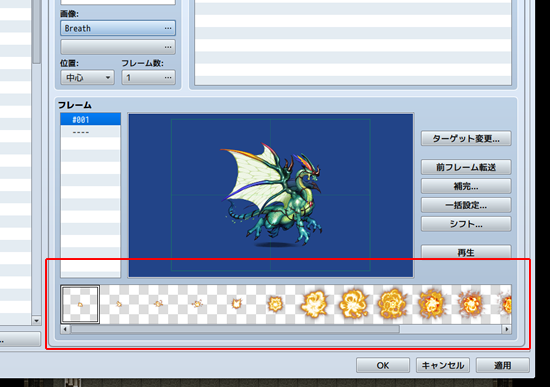The height and width of the screenshot is (387, 550).
Task: Select the third spark cell thumbnail
Action: point(158,304)
